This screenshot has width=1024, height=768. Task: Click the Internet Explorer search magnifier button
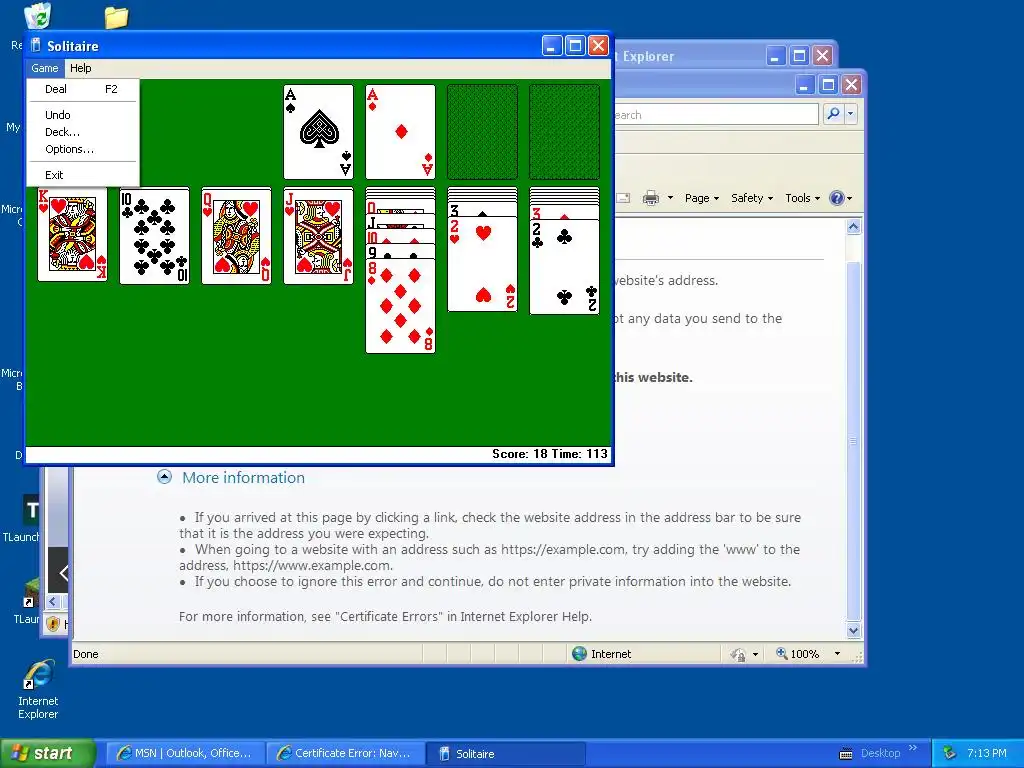(833, 114)
